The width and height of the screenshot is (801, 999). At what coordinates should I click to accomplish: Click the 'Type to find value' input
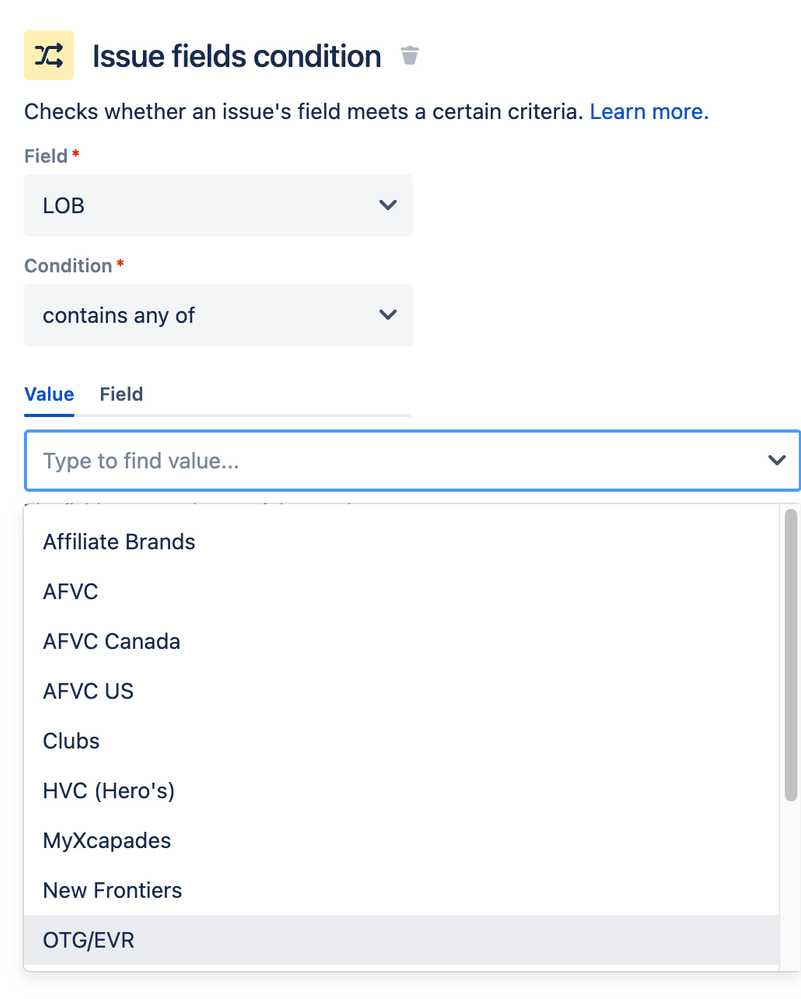coord(390,461)
